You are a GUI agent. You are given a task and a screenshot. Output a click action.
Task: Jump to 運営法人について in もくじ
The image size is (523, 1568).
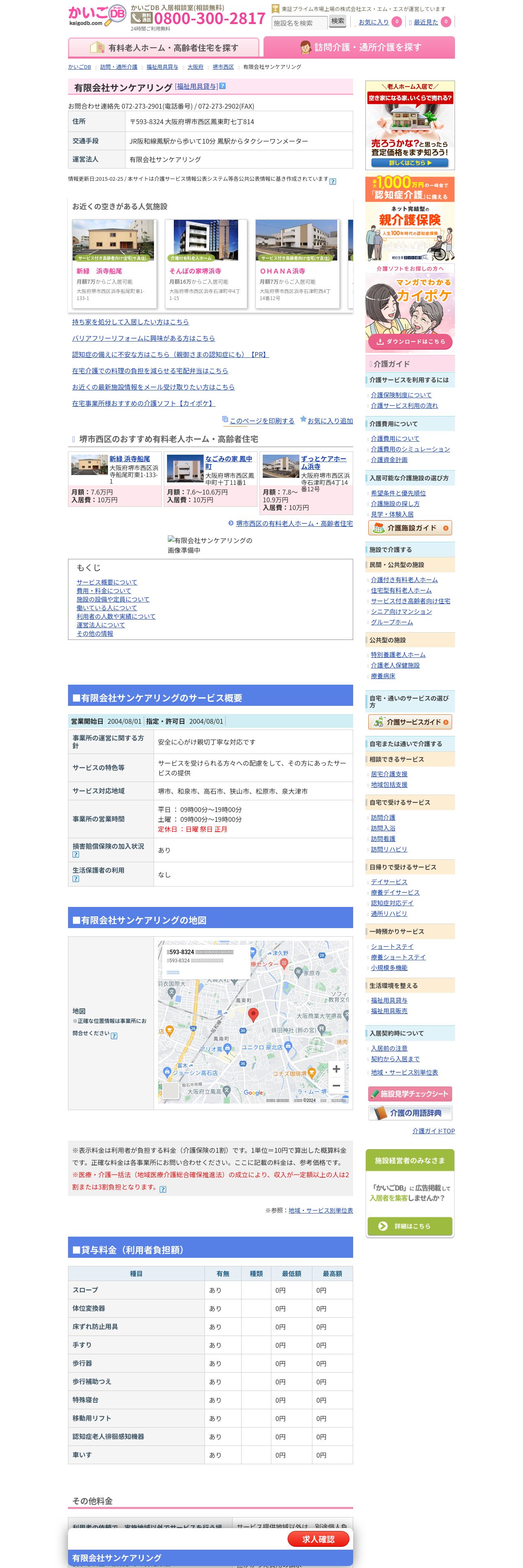coord(101,625)
